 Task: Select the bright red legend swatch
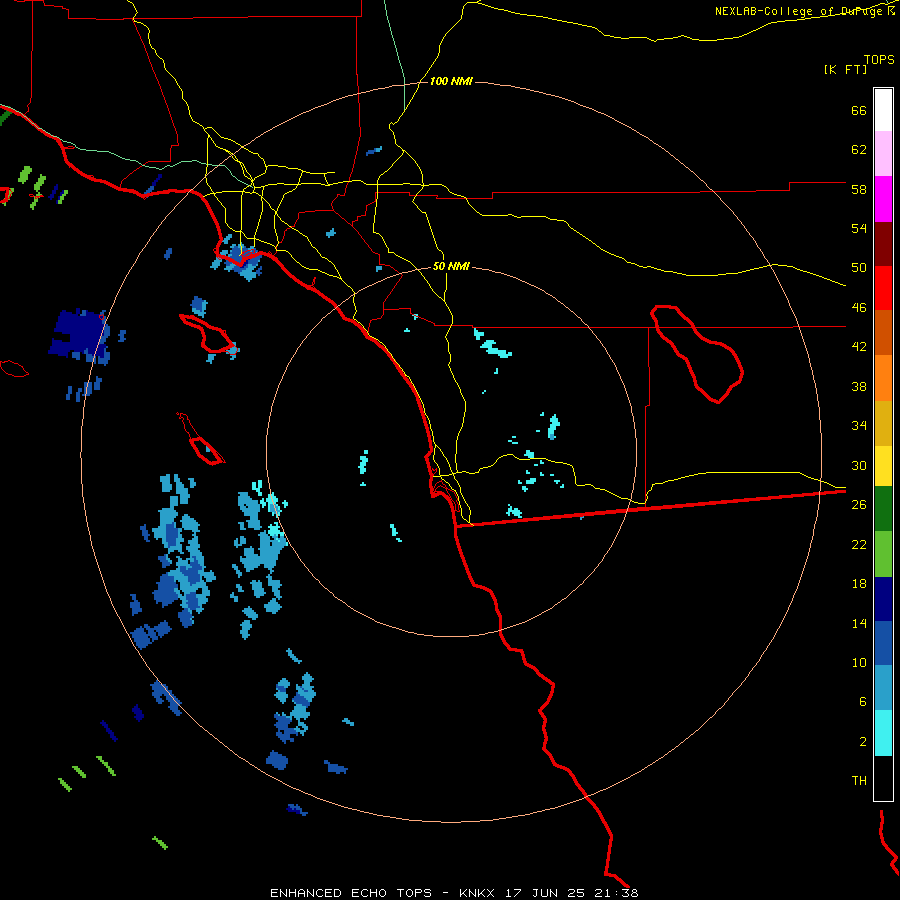coord(883,288)
